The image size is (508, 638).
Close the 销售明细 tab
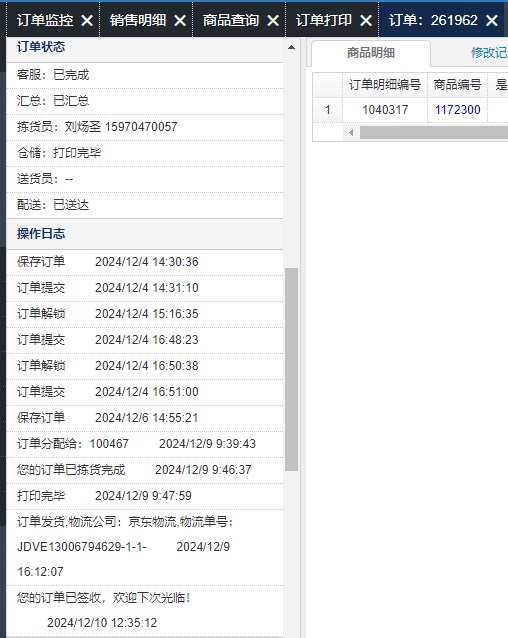click(x=180, y=20)
